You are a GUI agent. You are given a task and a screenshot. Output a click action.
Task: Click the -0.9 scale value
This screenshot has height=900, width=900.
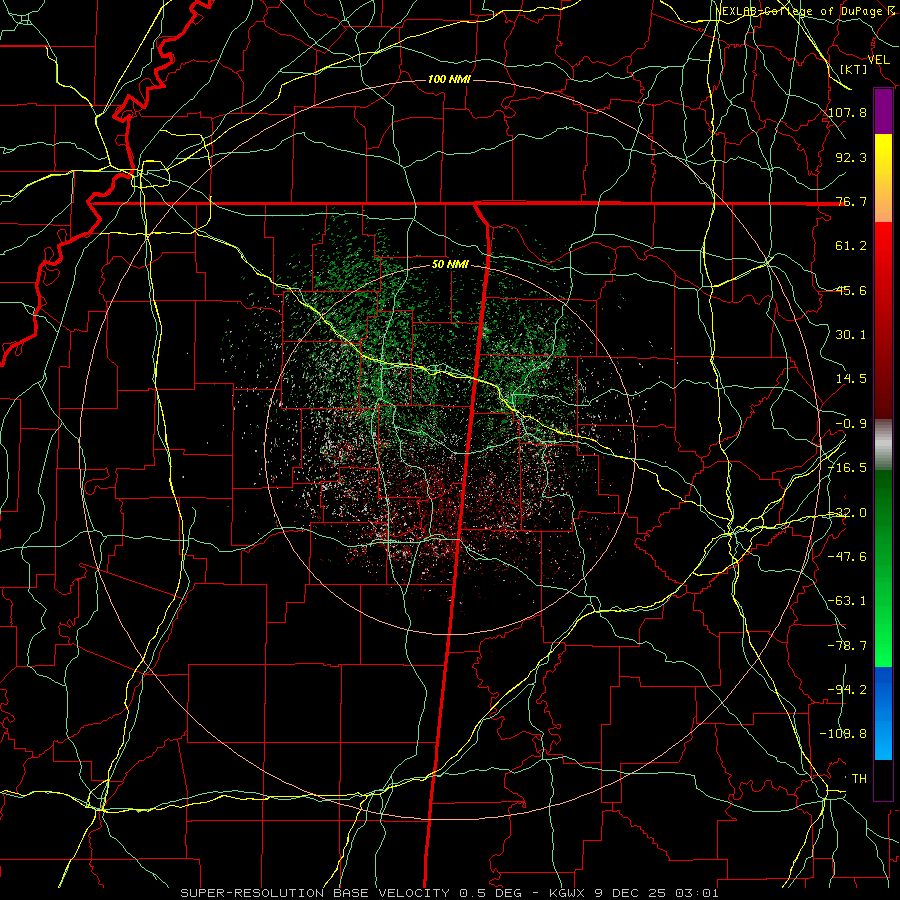coord(851,424)
